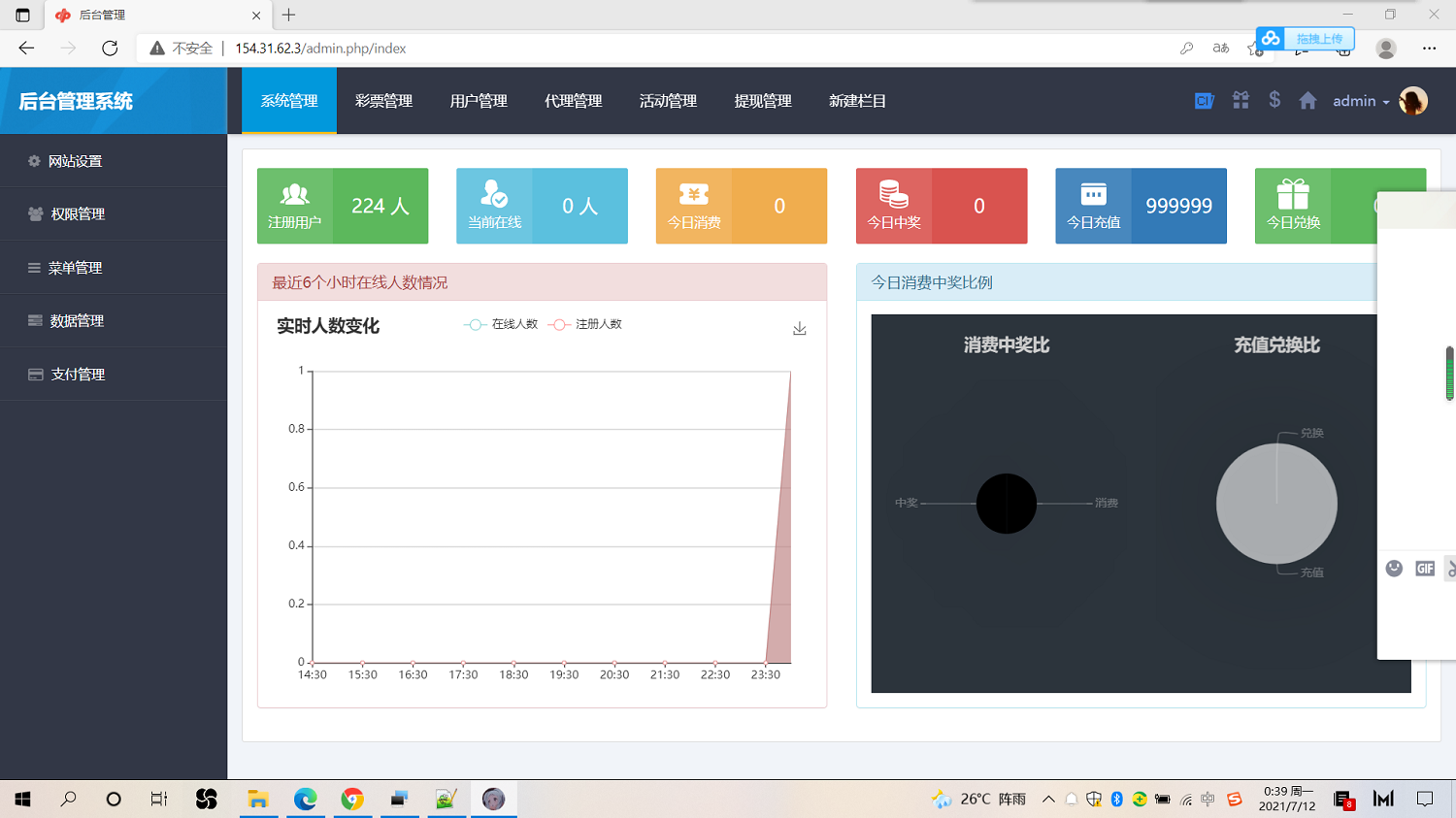Click the GIF icon in the chat panel
This screenshot has height=818, width=1456.
(1425, 569)
